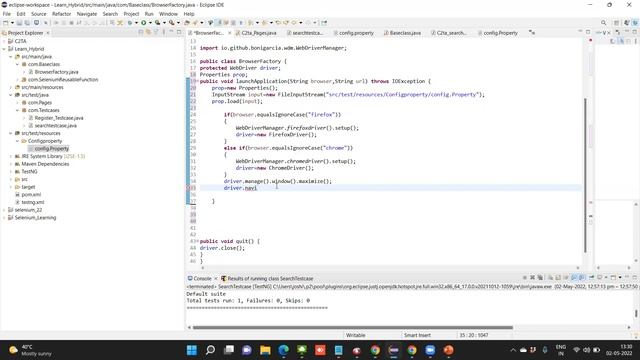Switch to Baseclass.java editor tab
The width and height of the screenshot is (640, 360).
(402, 33)
